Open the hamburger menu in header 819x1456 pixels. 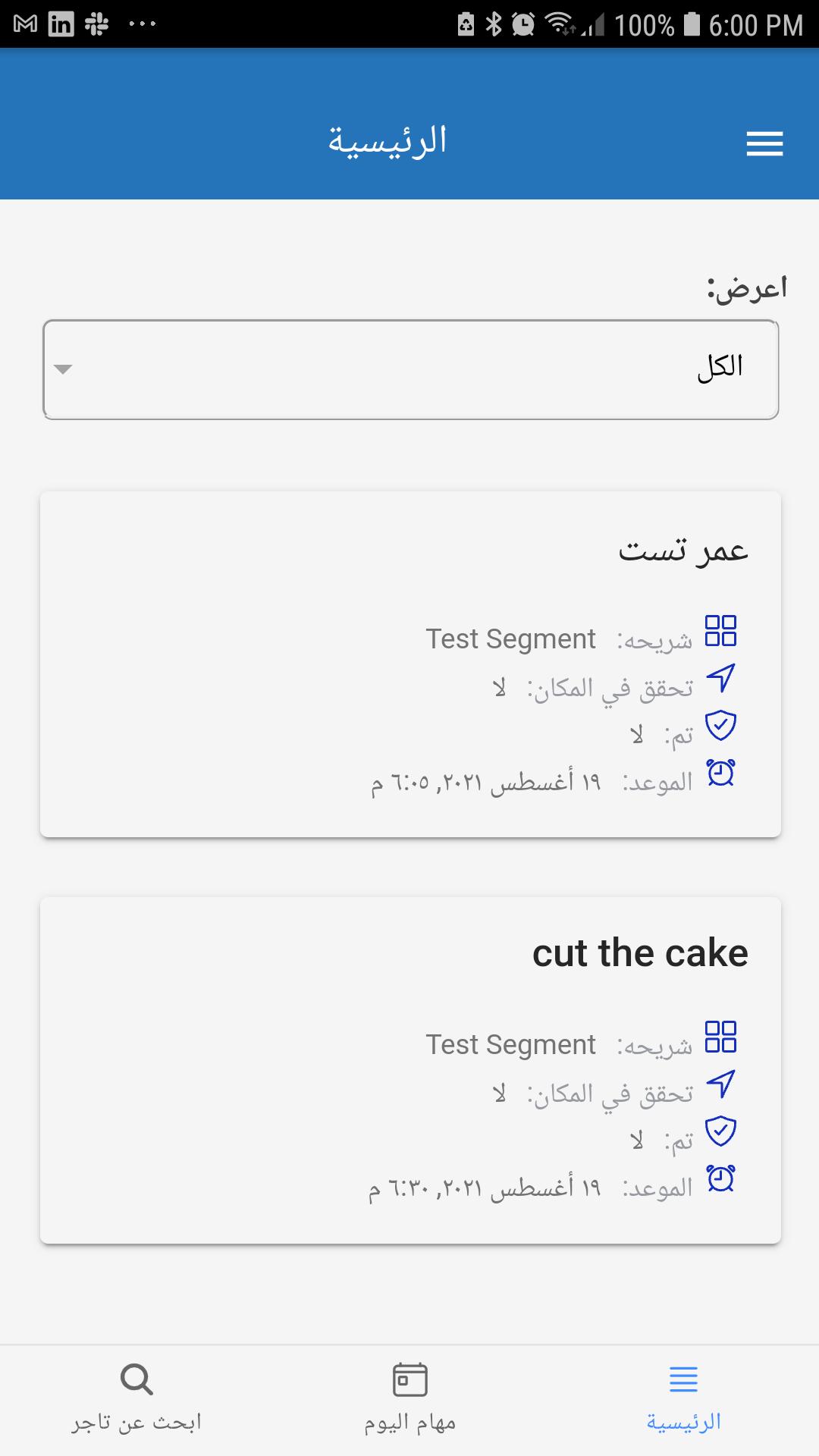tap(764, 144)
